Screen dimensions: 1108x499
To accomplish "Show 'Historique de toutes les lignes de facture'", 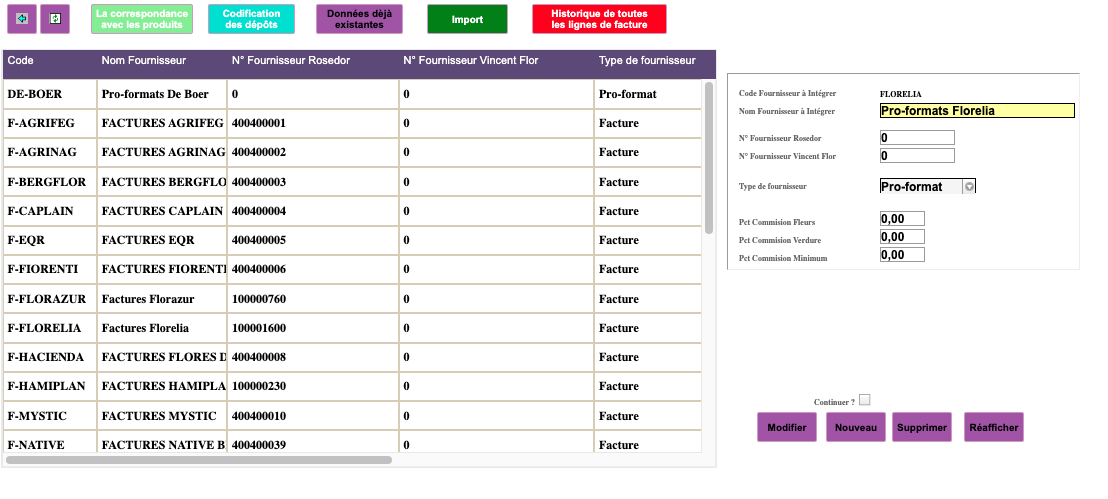I will point(599,19).
